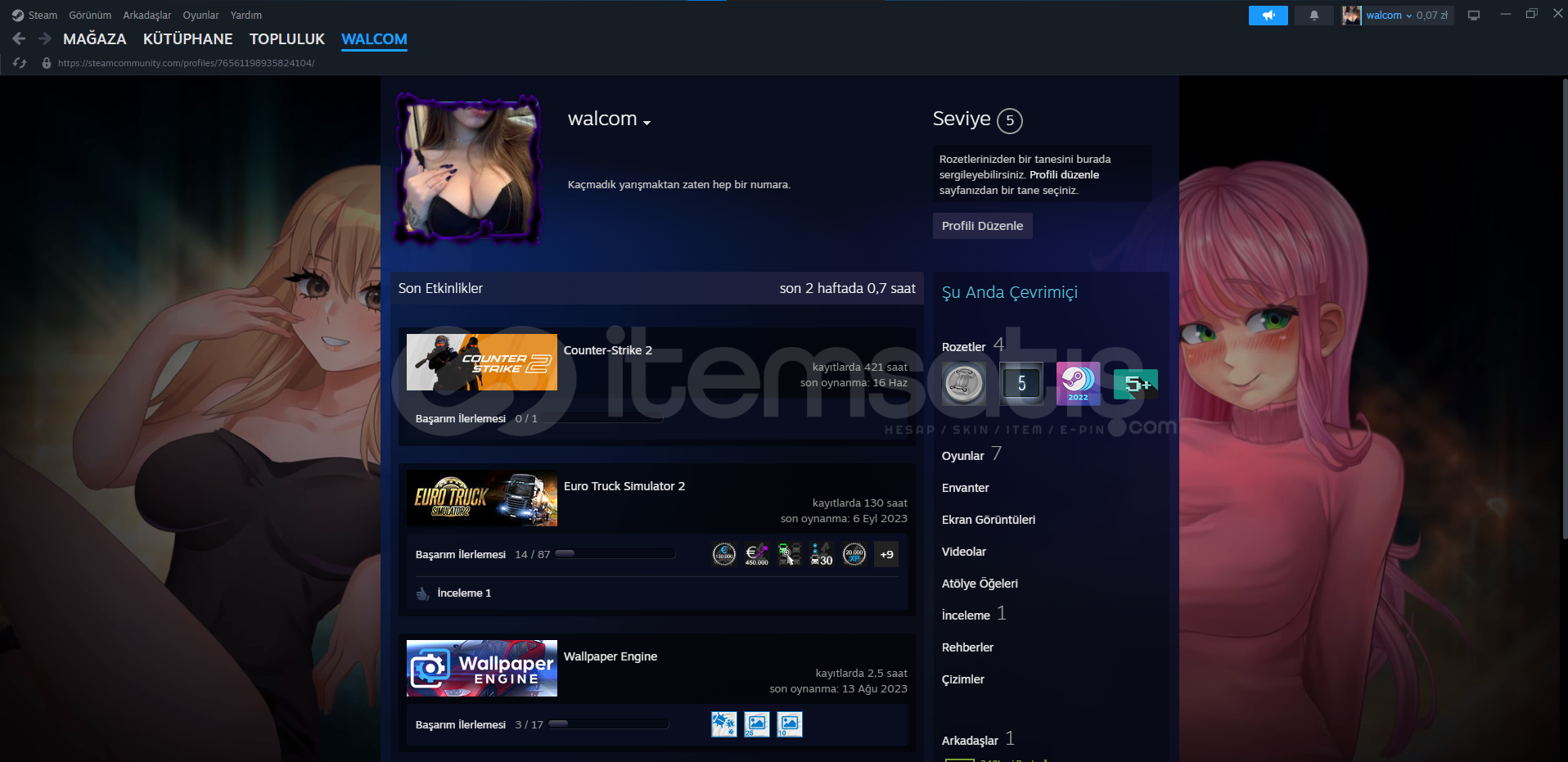The height and width of the screenshot is (762, 1568).
Task: Go to the KÜTÜPHANE tab
Action: 188,39
